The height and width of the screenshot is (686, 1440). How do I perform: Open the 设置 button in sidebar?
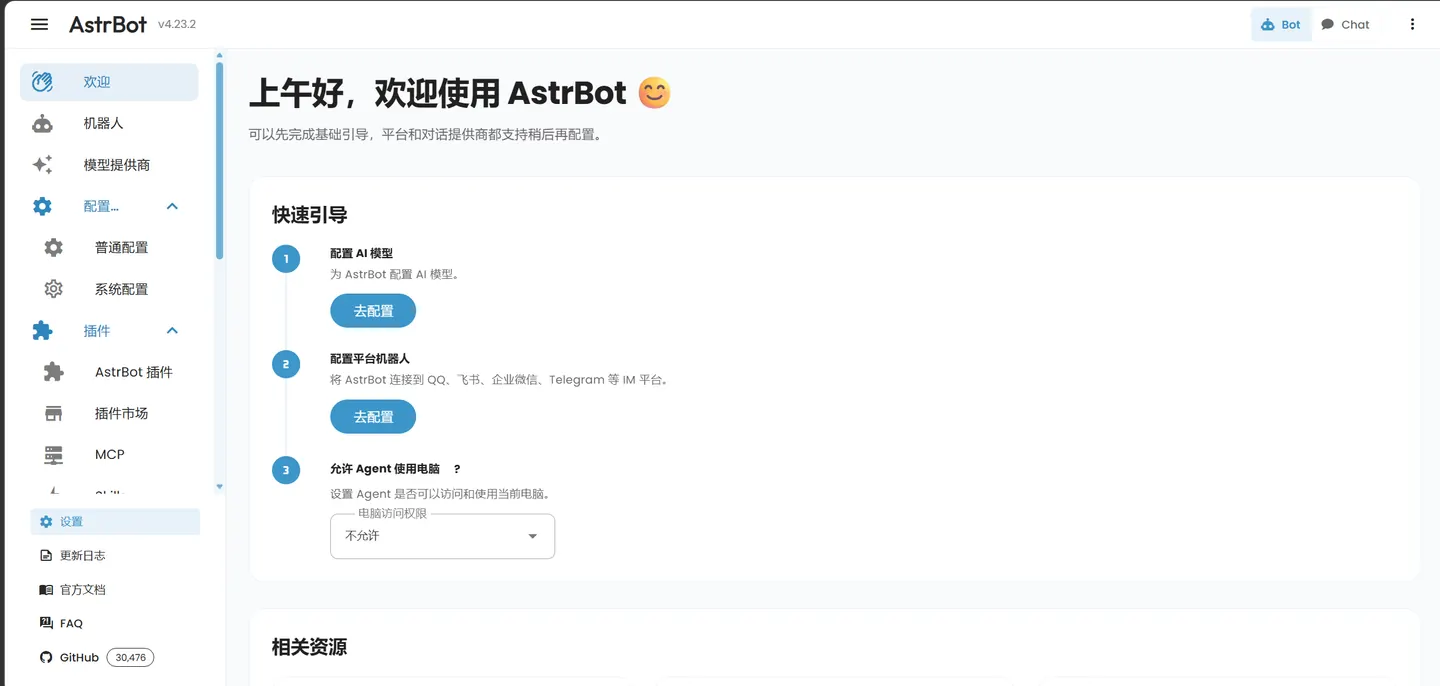(115, 522)
